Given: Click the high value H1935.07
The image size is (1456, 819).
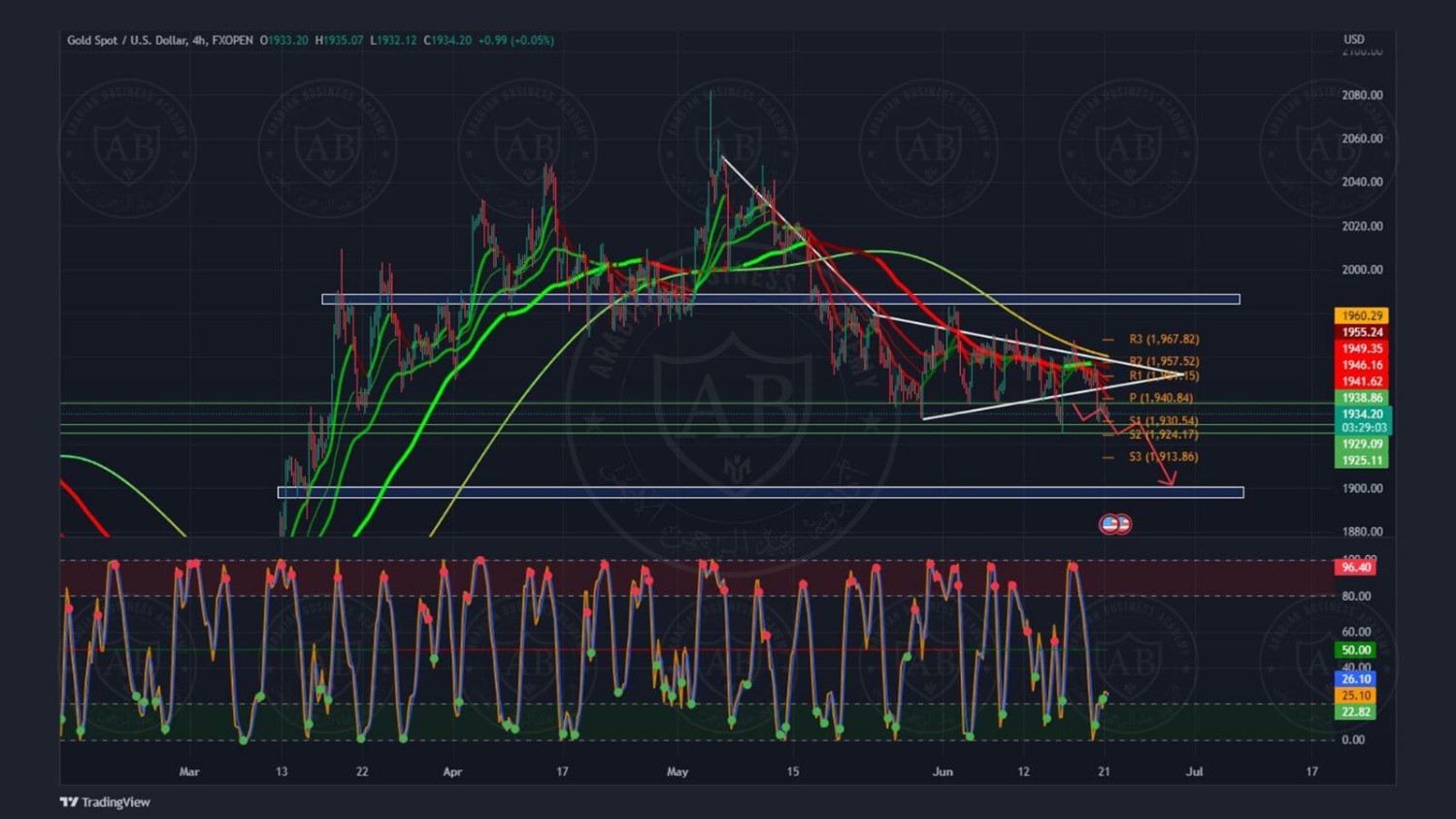Looking at the screenshot, I should 339,40.
